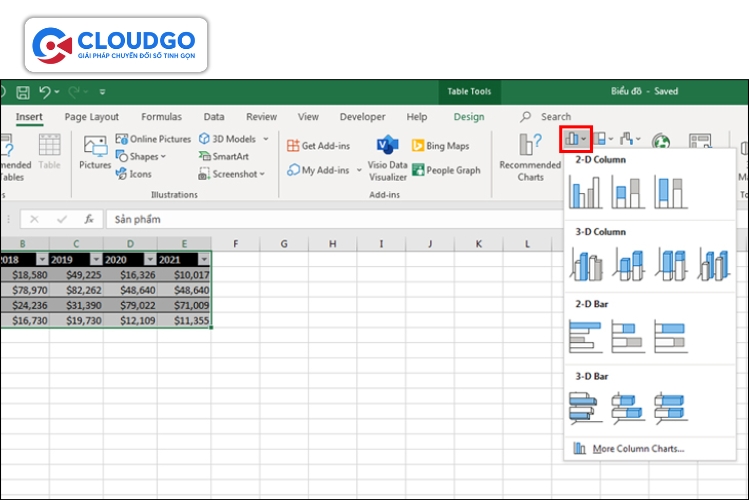Image resolution: width=750 pixels, height=500 pixels.
Task: Click the Recommended Charts button
Action: pos(530,158)
